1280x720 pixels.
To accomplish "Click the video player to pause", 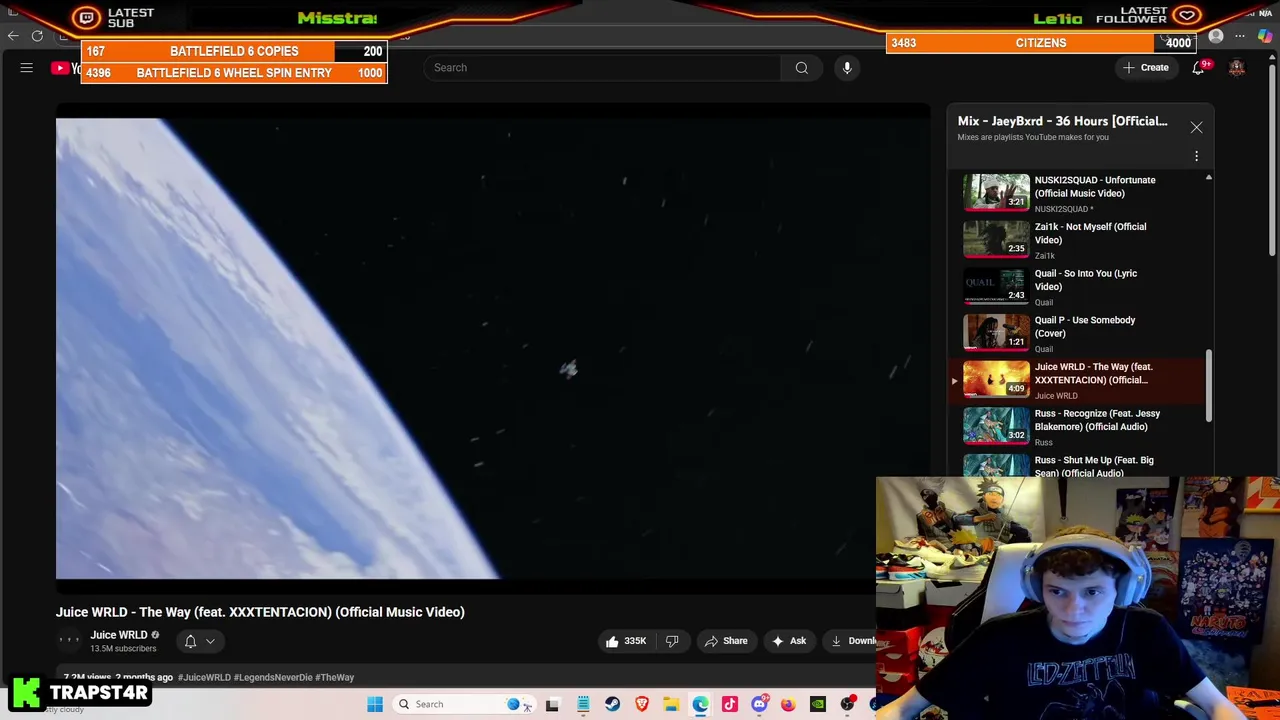I will (493, 348).
